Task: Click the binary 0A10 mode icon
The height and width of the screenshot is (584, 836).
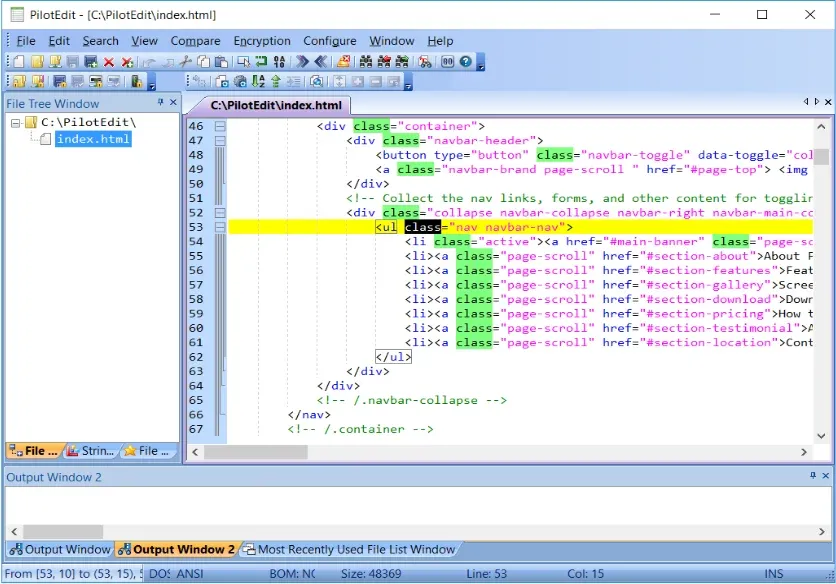Action: tap(279, 62)
